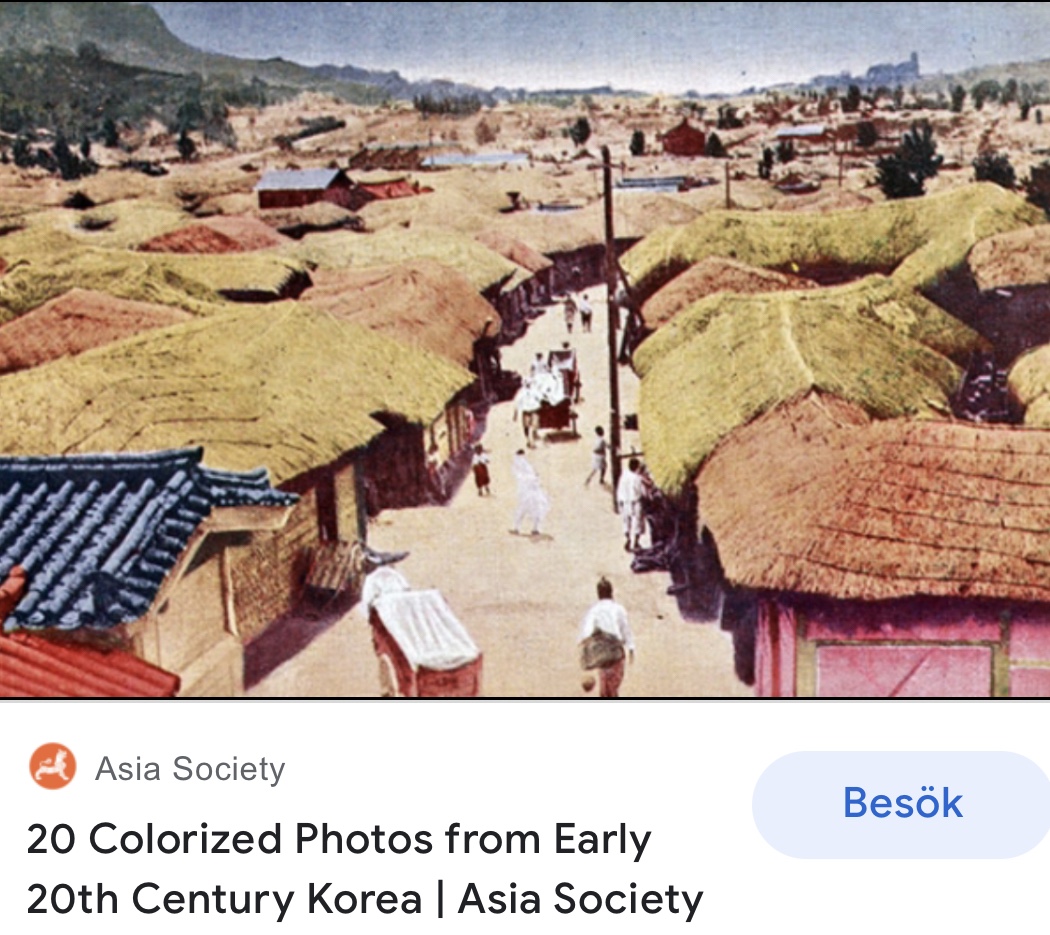The image size is (1050, 935).
Task: Click the rickshaw cart on the street
Action: (x=557, y=395)
